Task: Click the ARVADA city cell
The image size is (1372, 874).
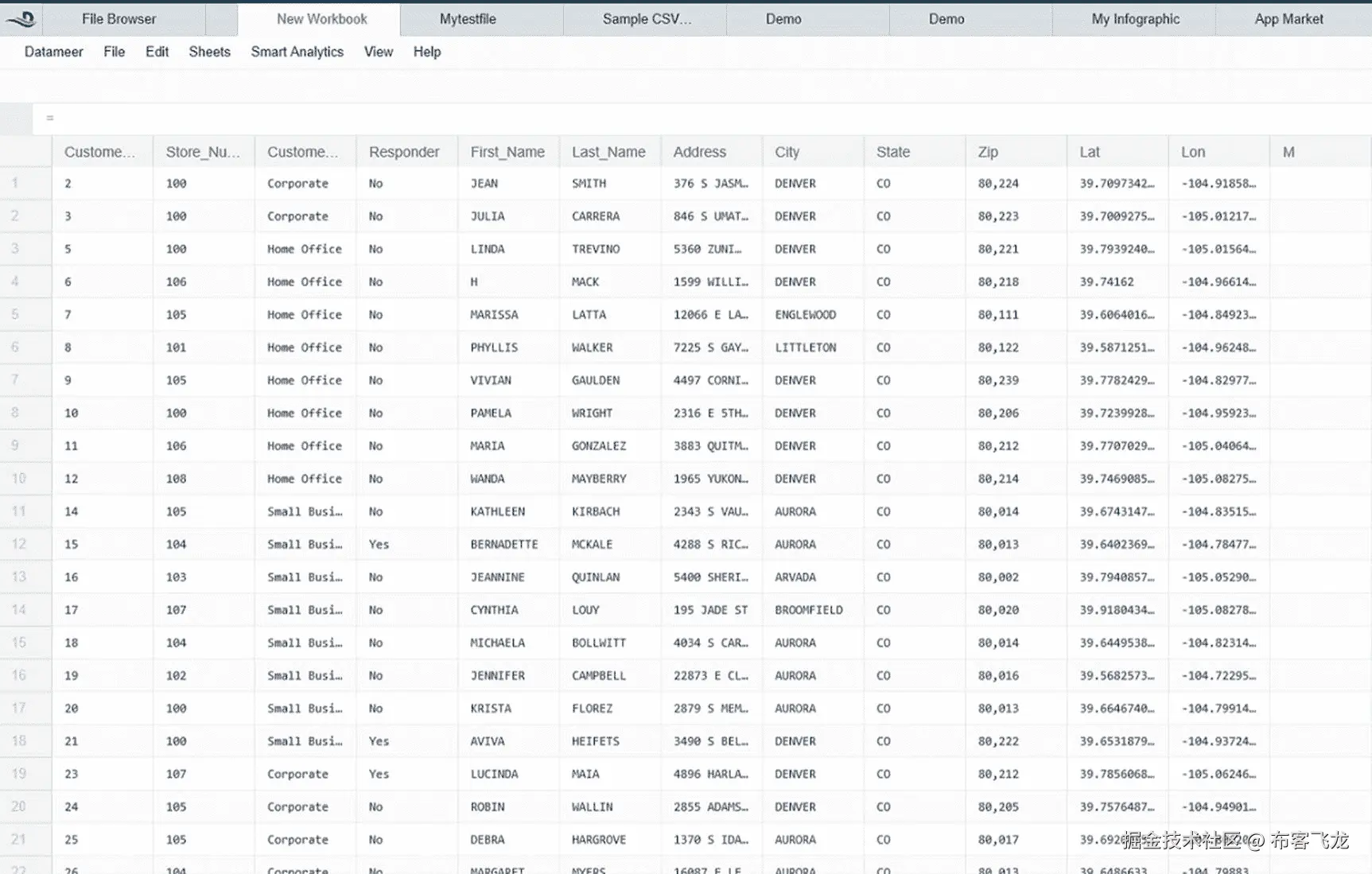Action: (813, 577)
